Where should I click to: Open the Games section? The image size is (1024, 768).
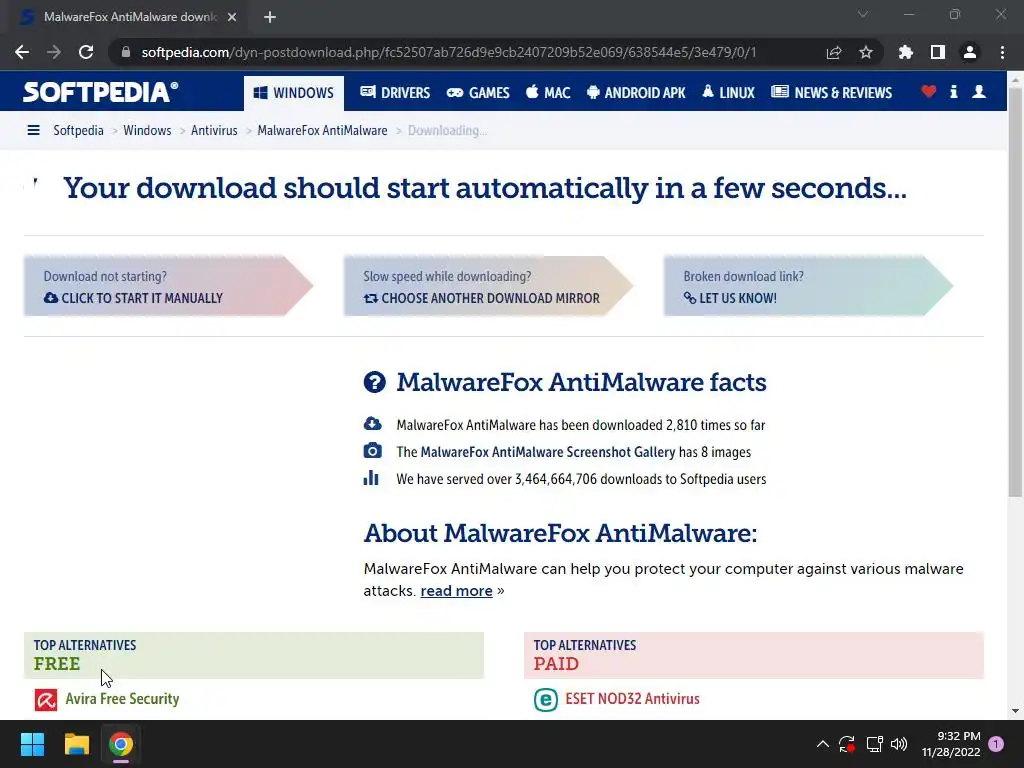tap(478, 93)
